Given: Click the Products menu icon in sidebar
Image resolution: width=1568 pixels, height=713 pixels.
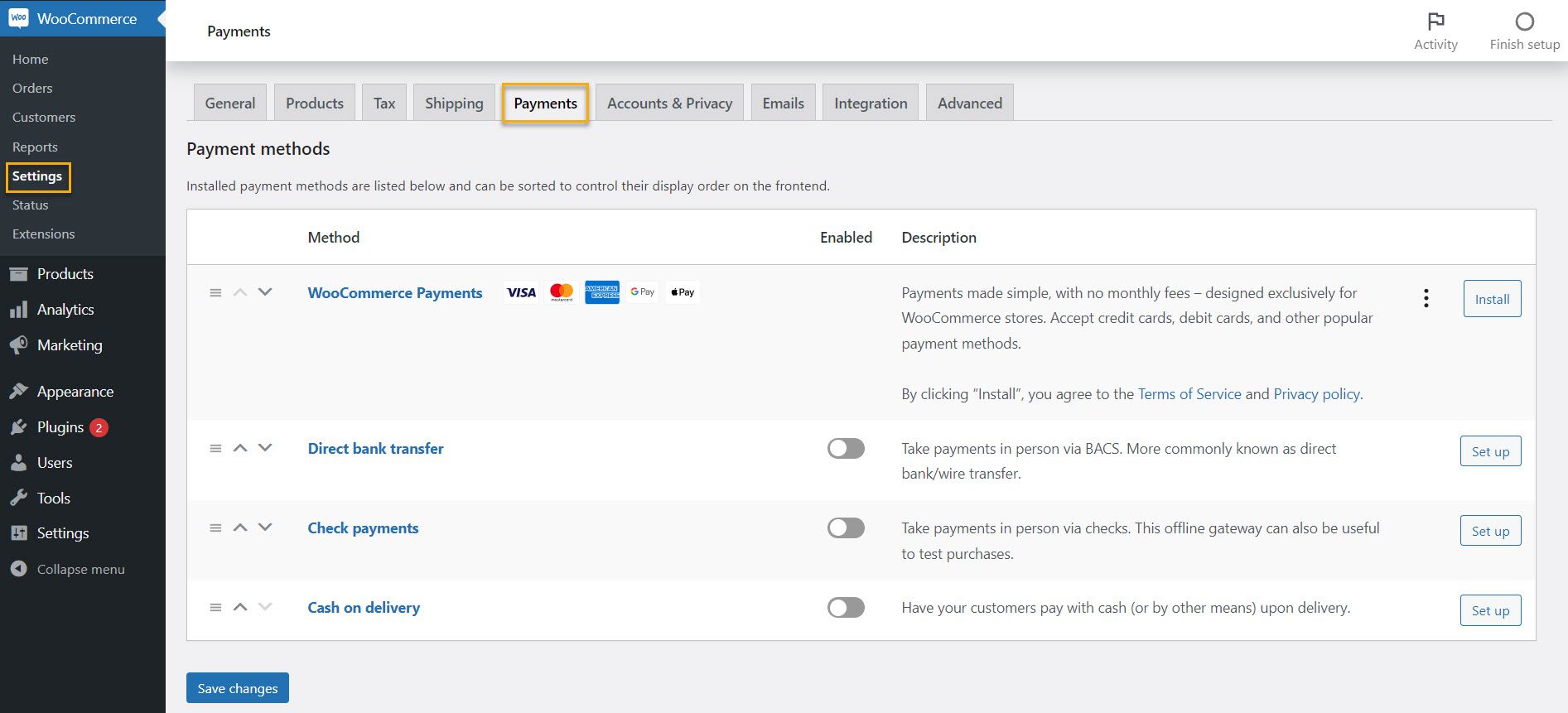Looking at the screenshot, I should [18, 274].
